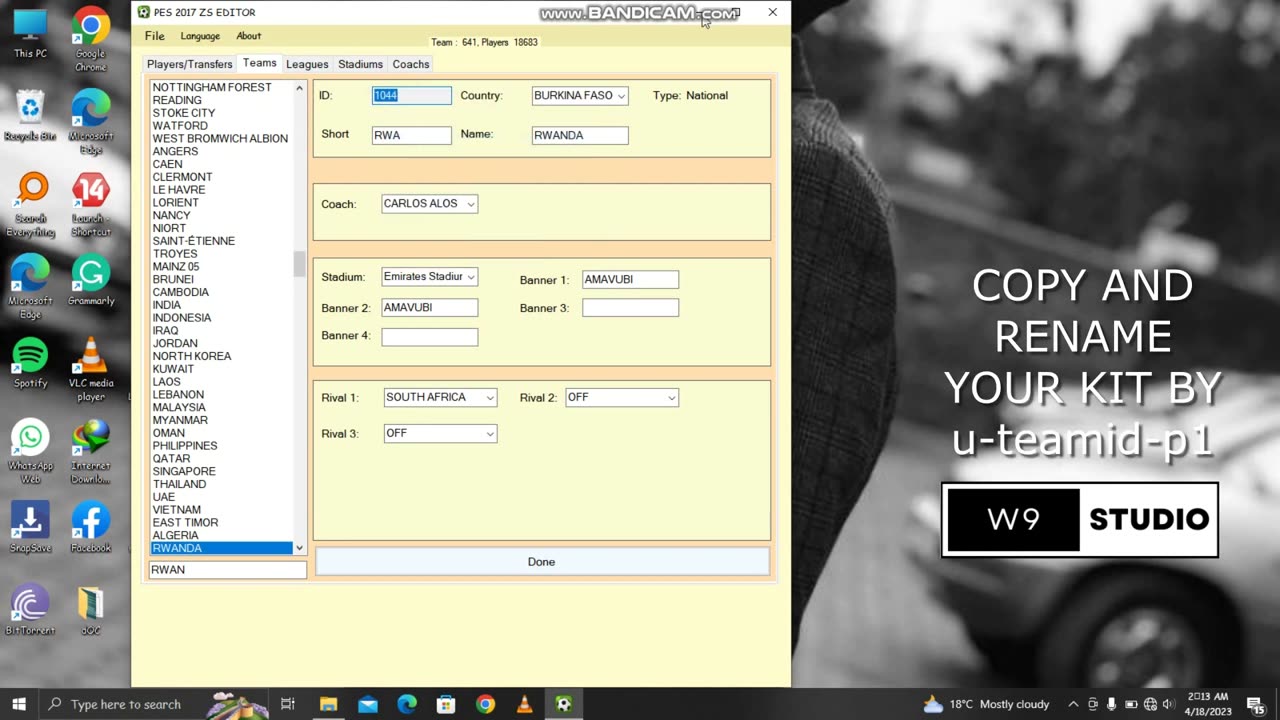Open VLC media player desktop icon

[x=90, y=369]
